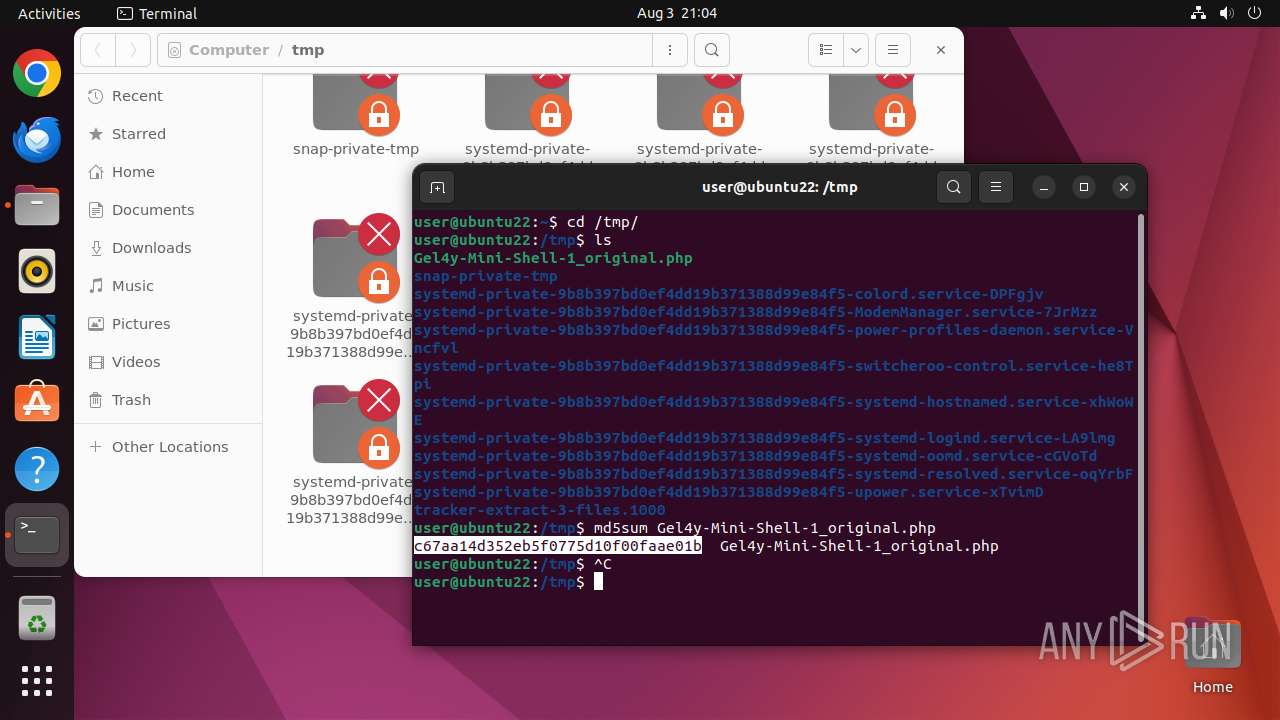Open the clock and calendar menu

coord(677,13)
